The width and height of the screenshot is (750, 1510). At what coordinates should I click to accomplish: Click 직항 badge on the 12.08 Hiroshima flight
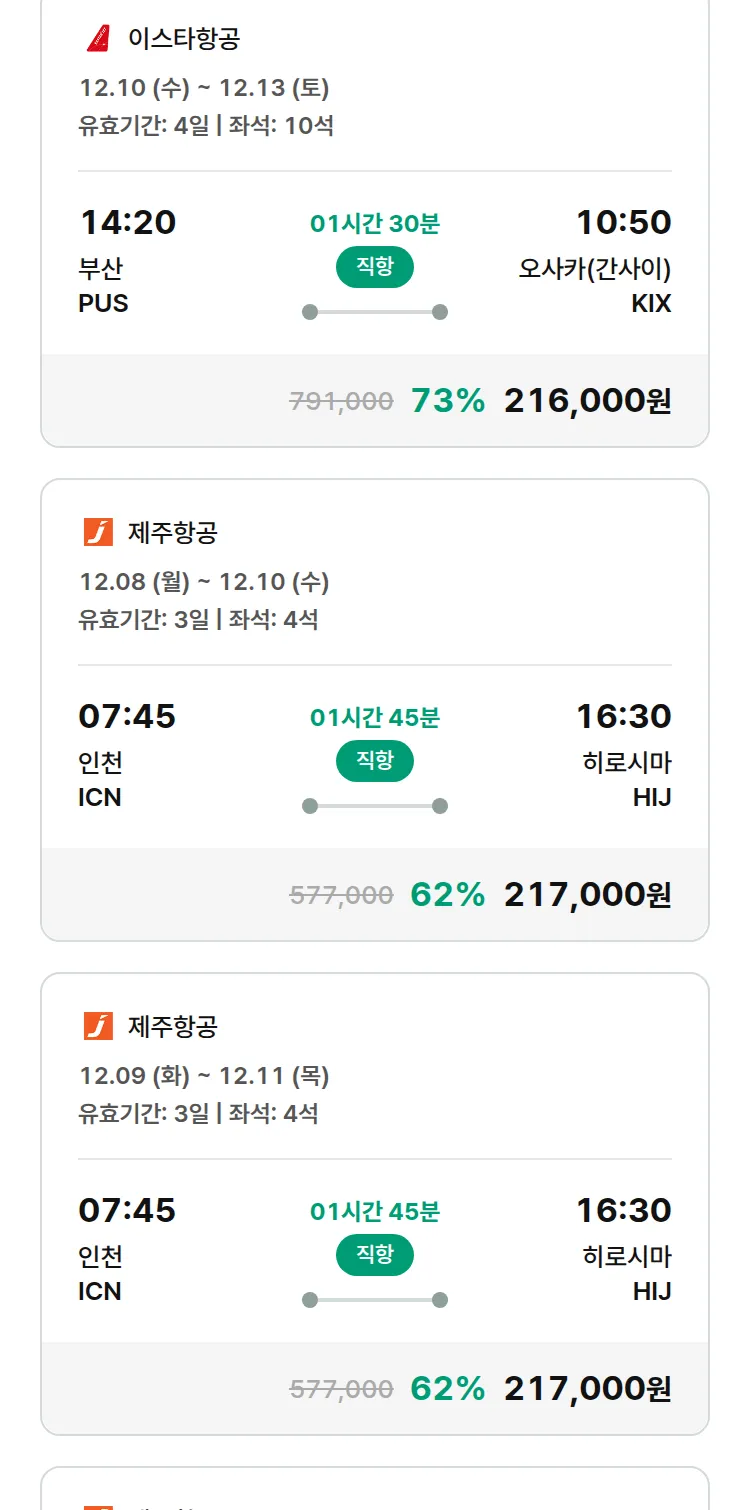[x=375, y=761]
